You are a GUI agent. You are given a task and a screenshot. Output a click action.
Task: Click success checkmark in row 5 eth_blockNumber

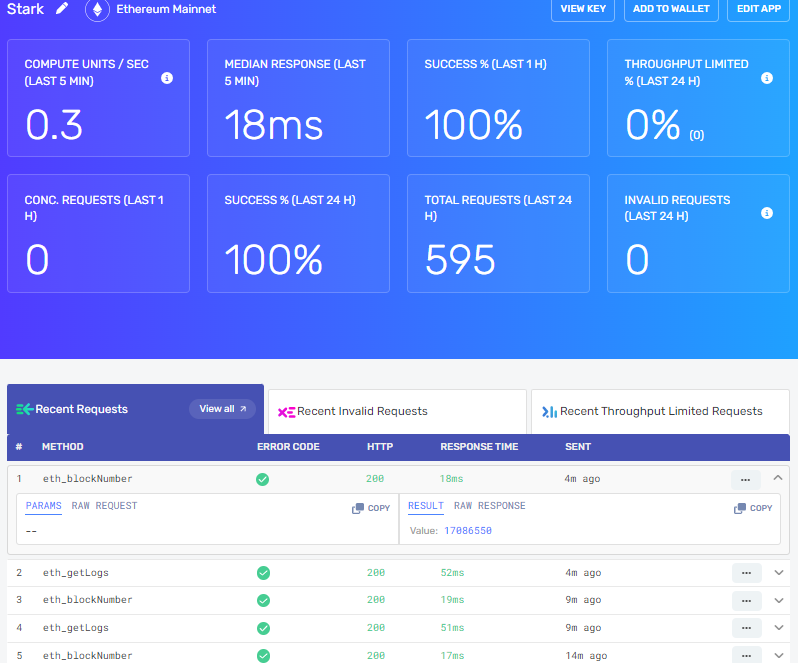click(x=263, y=656)
